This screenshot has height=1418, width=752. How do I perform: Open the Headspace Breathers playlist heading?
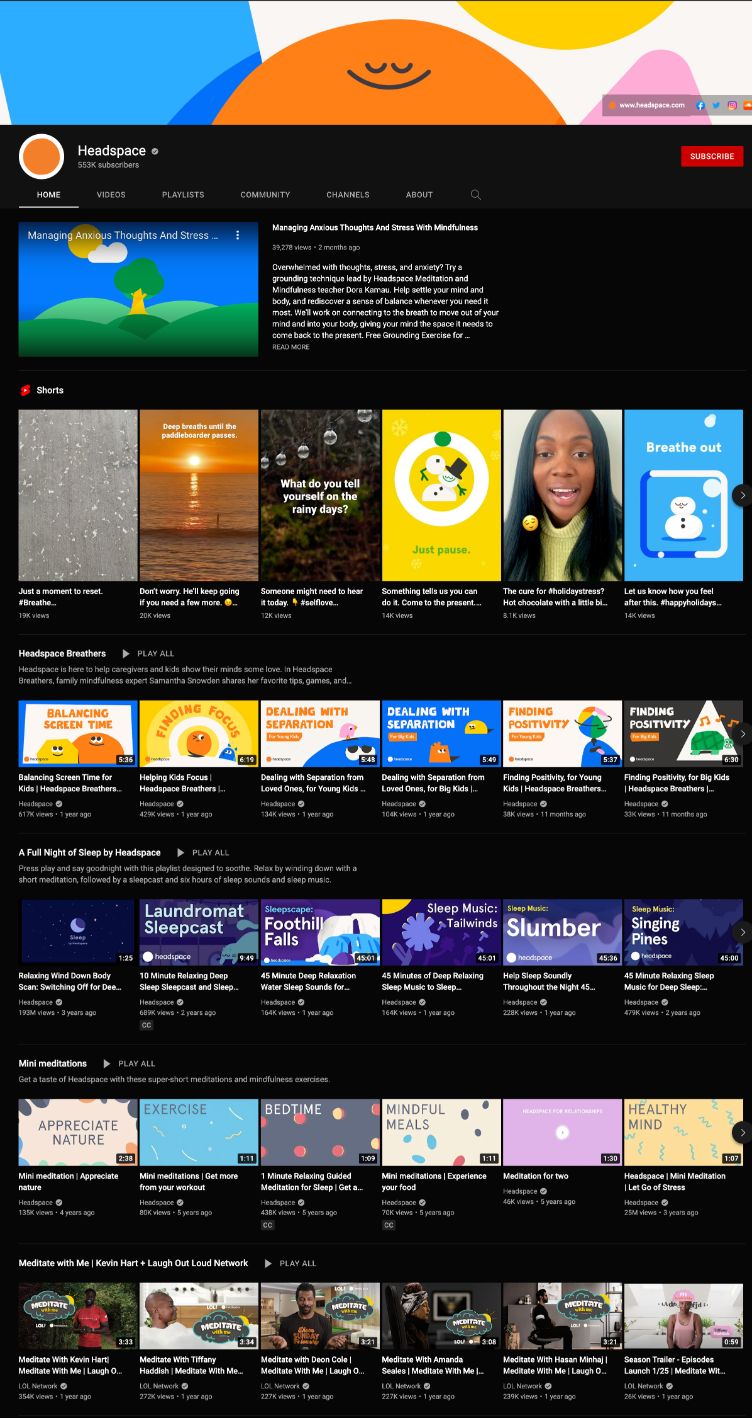point(62,654)
